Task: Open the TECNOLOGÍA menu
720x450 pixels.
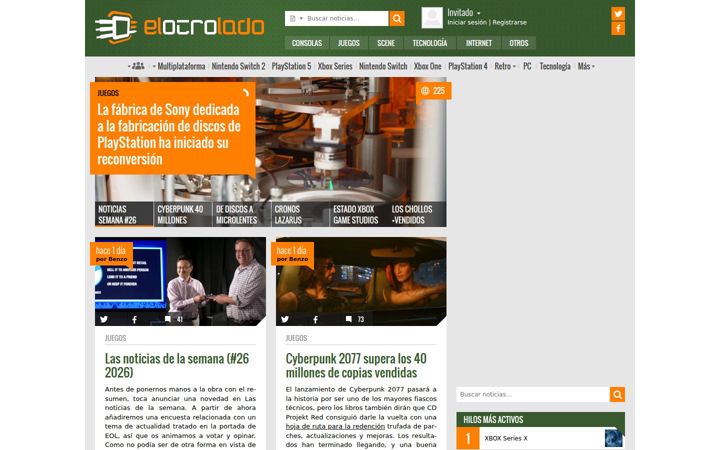Action: (430, 43)
